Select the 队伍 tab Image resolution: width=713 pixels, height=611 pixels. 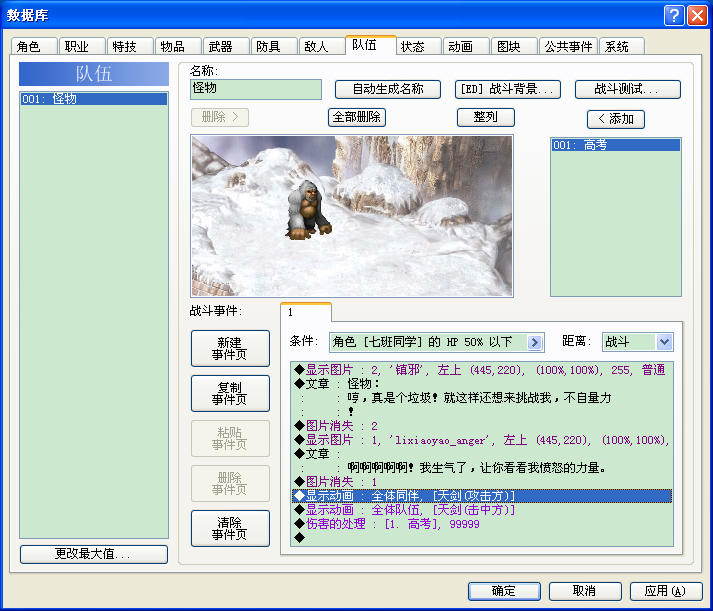[371, 45]
